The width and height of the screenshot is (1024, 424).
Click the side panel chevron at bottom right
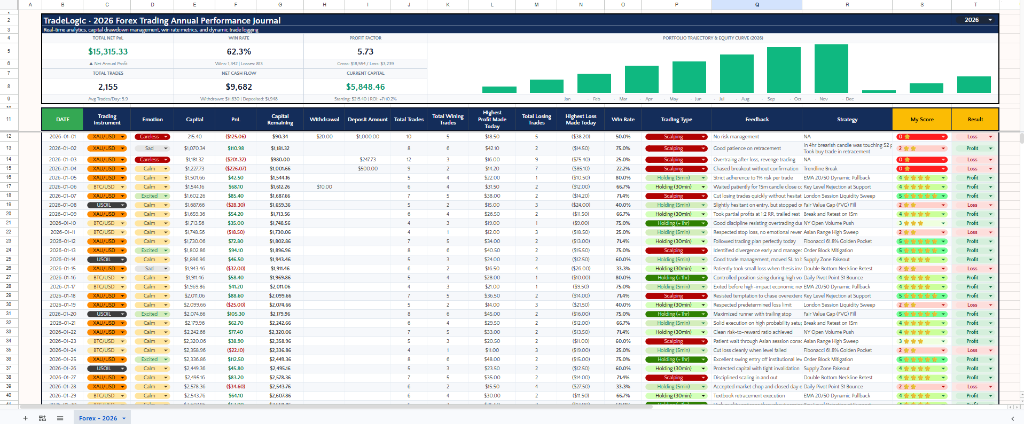point(1013,417)
